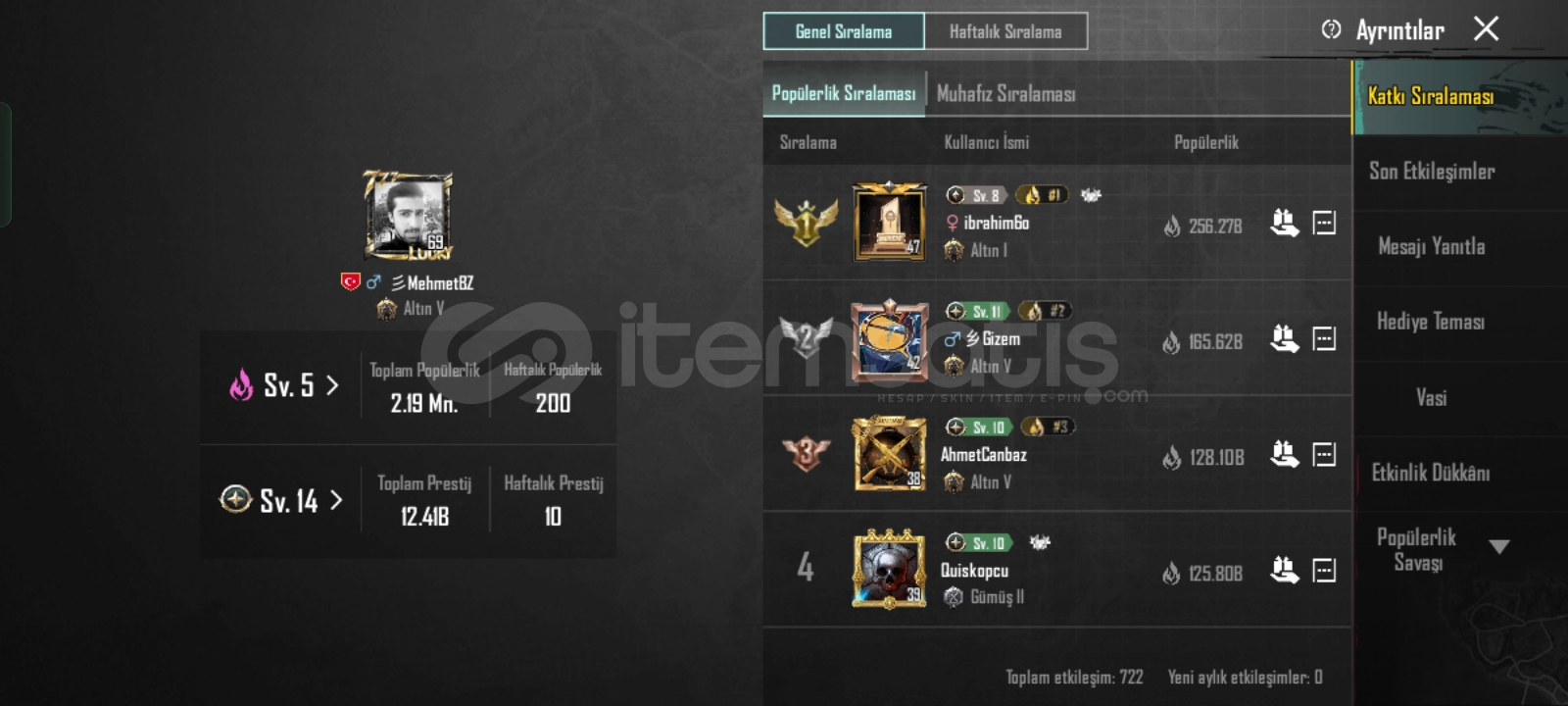Switch to Haftalık Sıralama tab

click(x=1005, y=31)
